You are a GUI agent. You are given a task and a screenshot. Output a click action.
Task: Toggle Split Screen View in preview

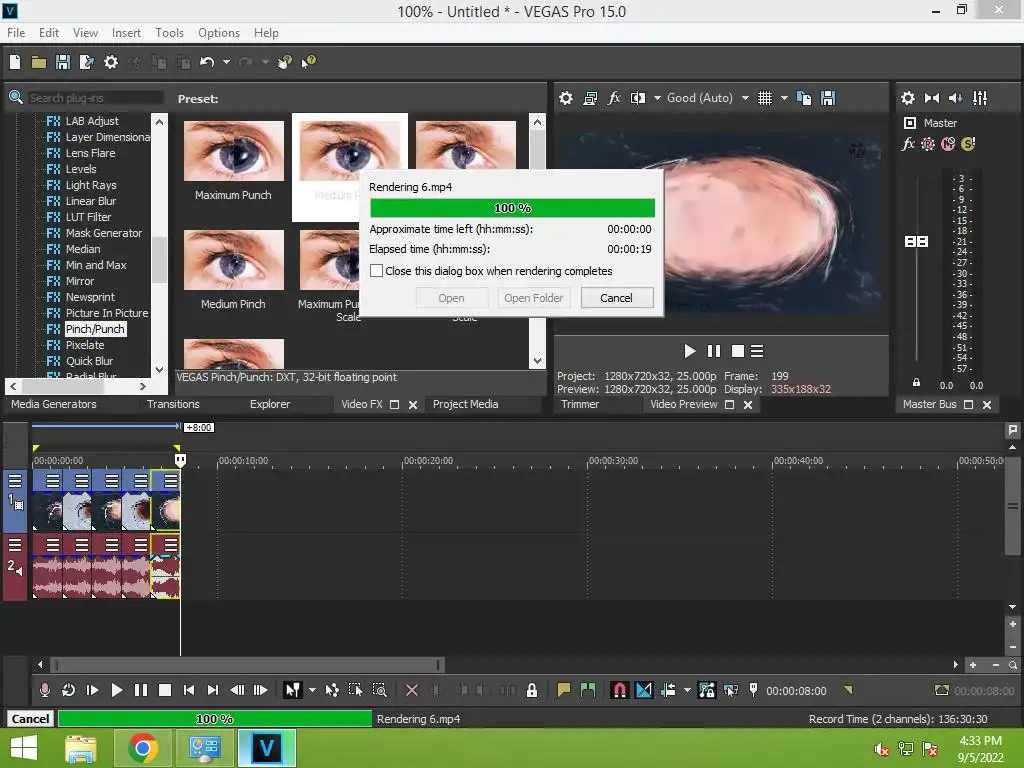point(638,98)
